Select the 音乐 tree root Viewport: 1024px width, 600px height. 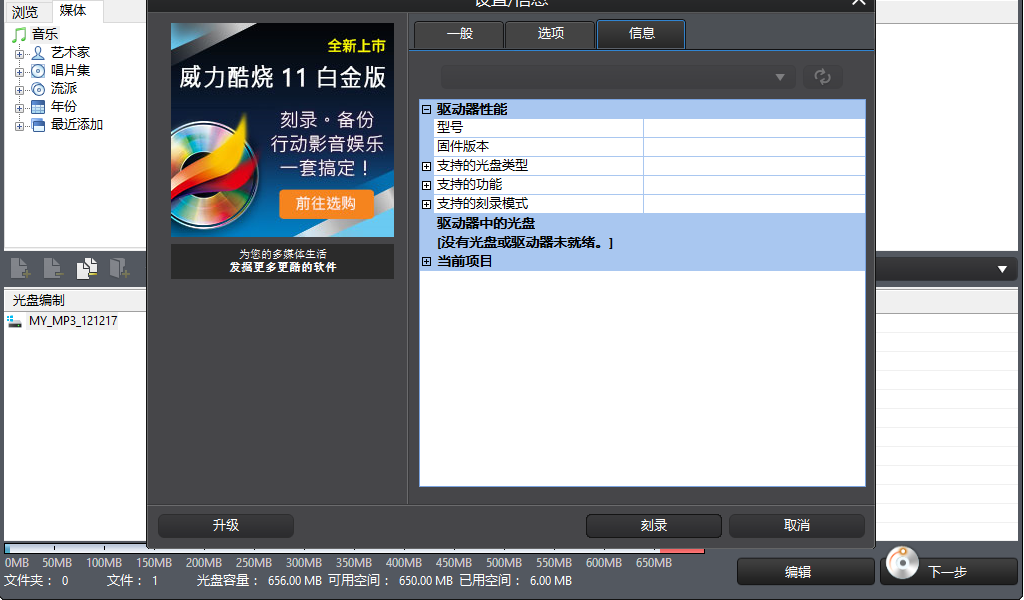[x=44, y=34]
